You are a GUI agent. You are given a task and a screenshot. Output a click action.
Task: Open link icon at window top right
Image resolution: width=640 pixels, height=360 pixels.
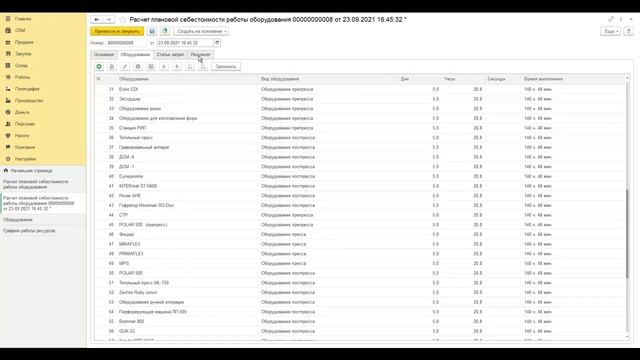[611, 19]
